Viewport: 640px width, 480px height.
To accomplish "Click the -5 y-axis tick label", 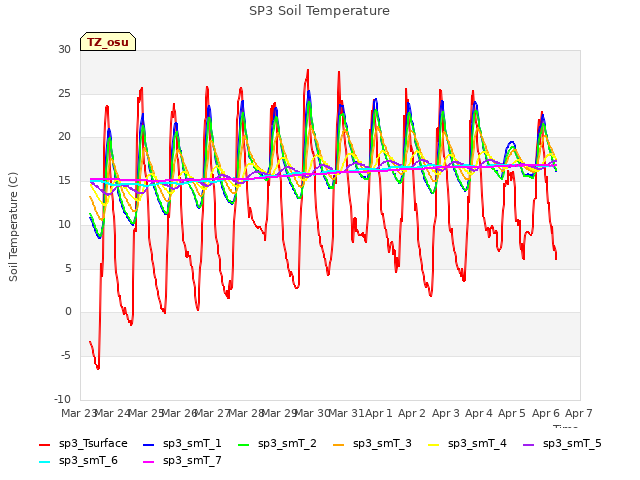I will point(66,356).
